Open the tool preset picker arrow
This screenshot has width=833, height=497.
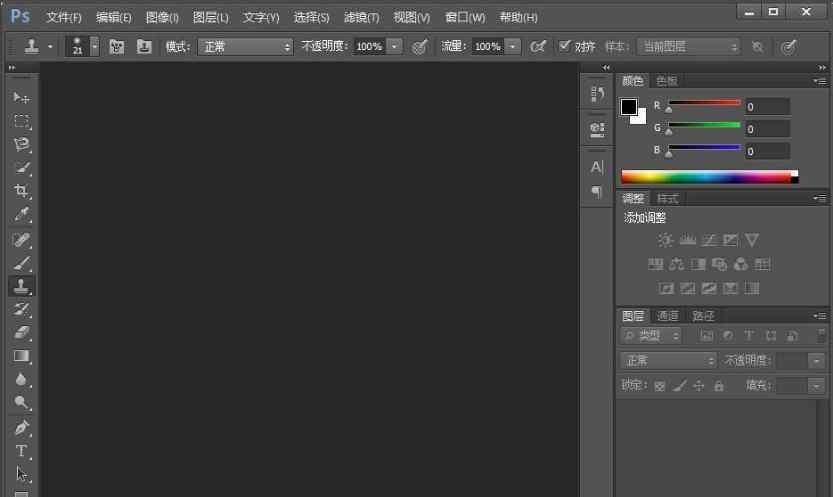(x=50, y=47)
